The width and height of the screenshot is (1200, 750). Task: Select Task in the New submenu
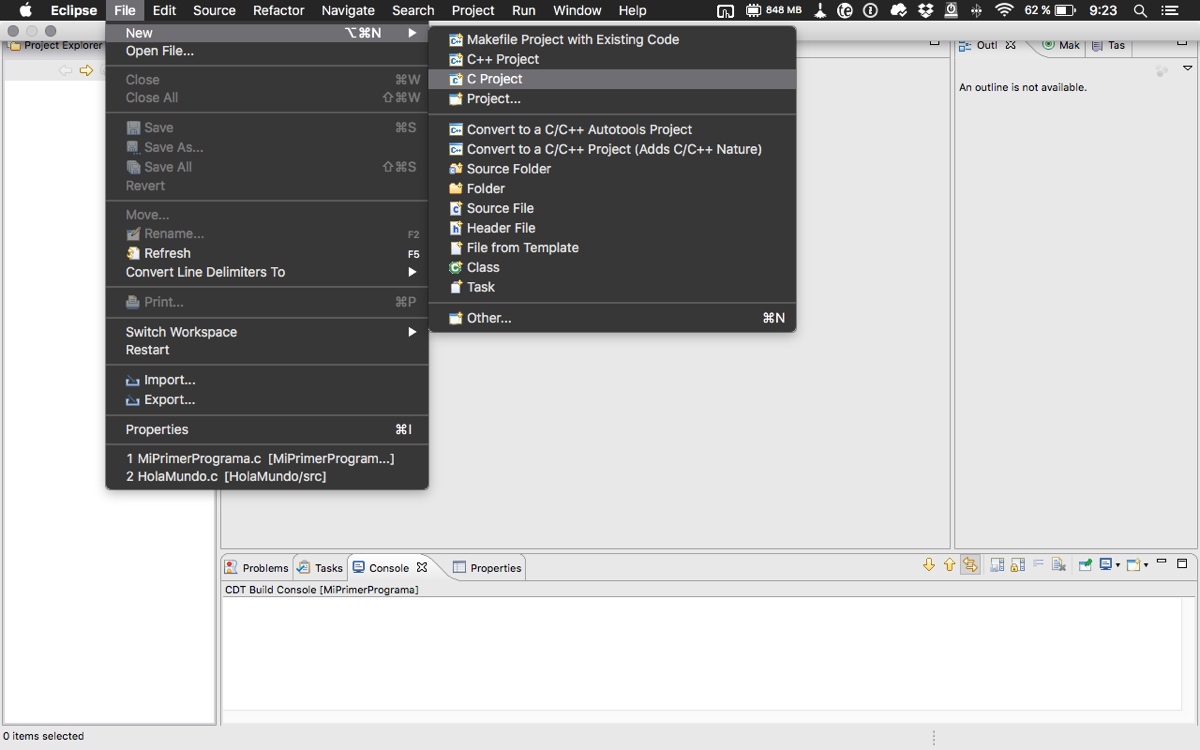tap(612, 287)
